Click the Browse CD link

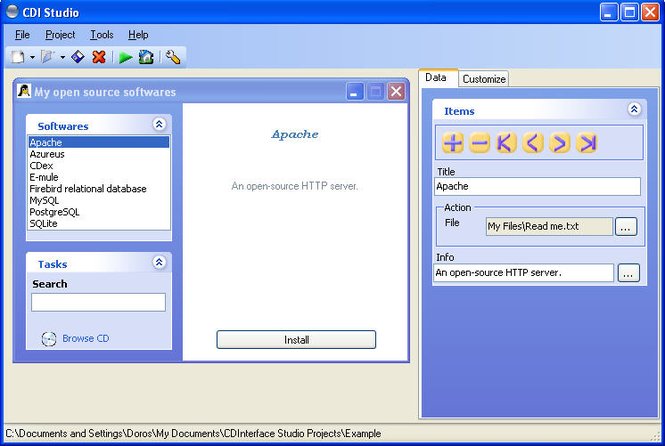coord(85,338)
